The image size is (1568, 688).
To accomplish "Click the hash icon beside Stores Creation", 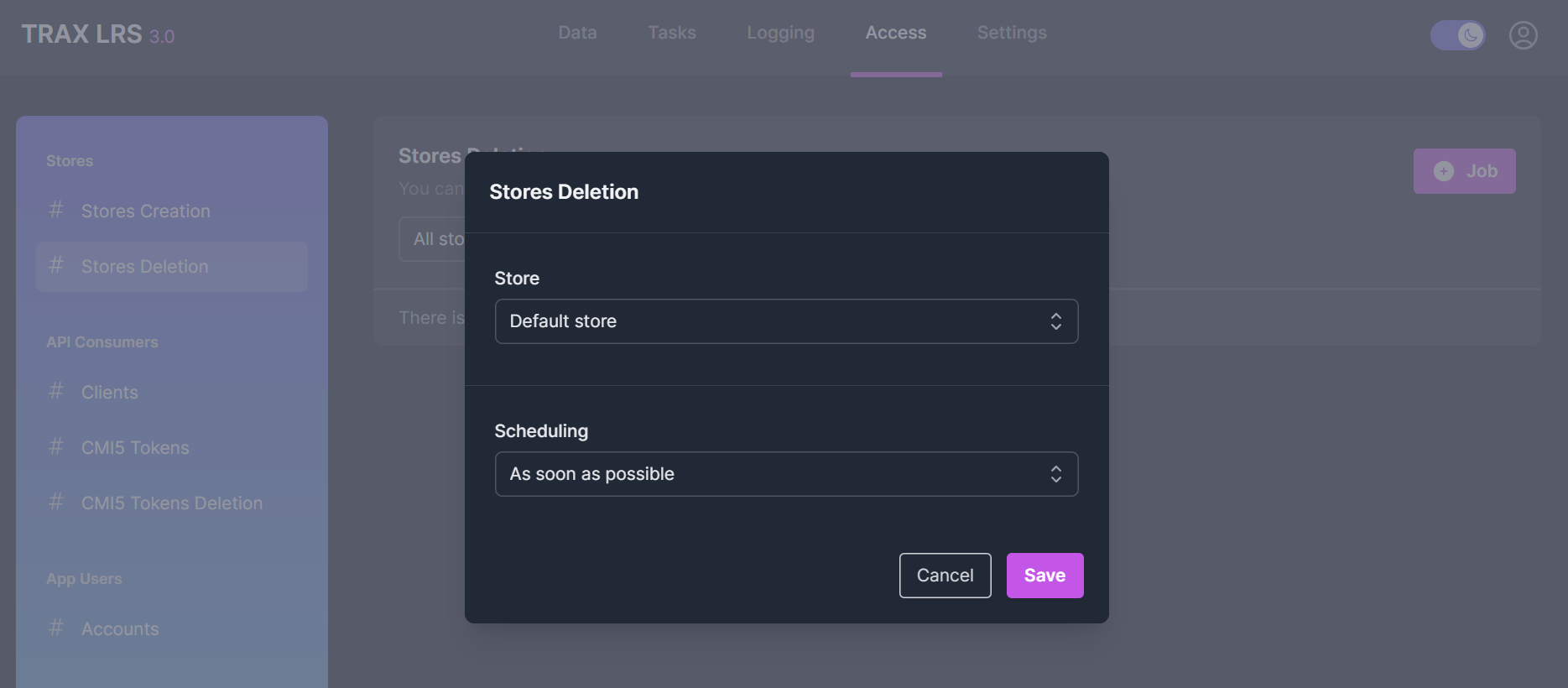I will [x=56, y=210].
